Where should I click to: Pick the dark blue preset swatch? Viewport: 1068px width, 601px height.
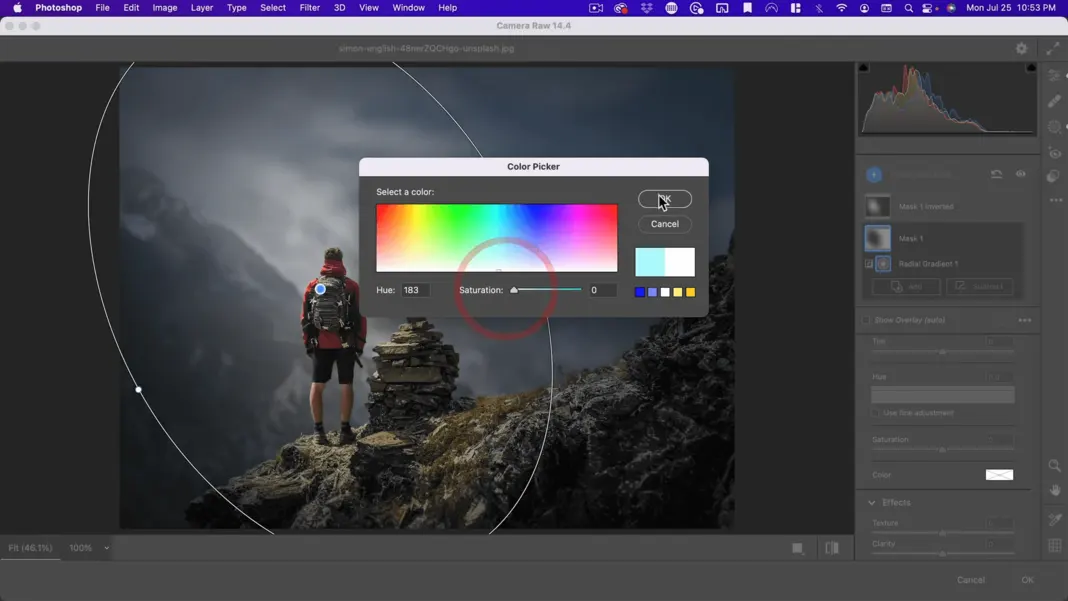(x=640, y=292)
